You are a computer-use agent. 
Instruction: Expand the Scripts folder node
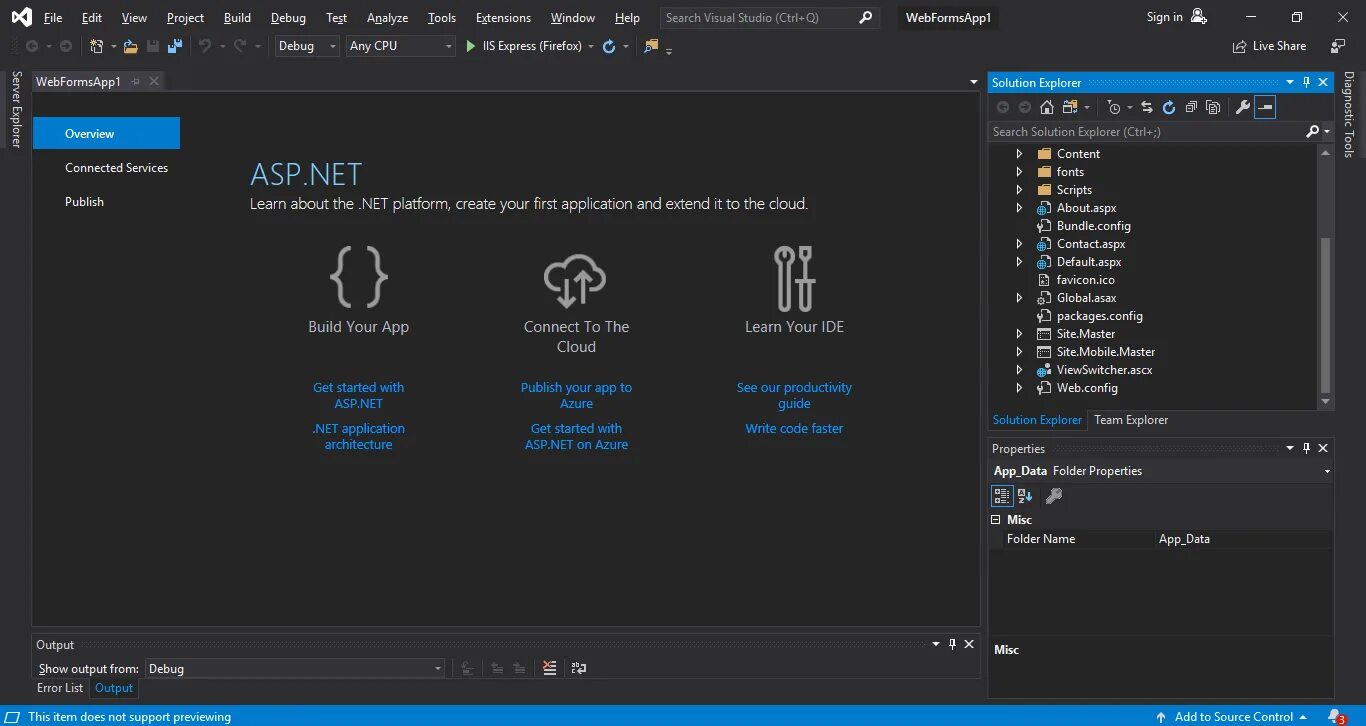coord(1019,190)
